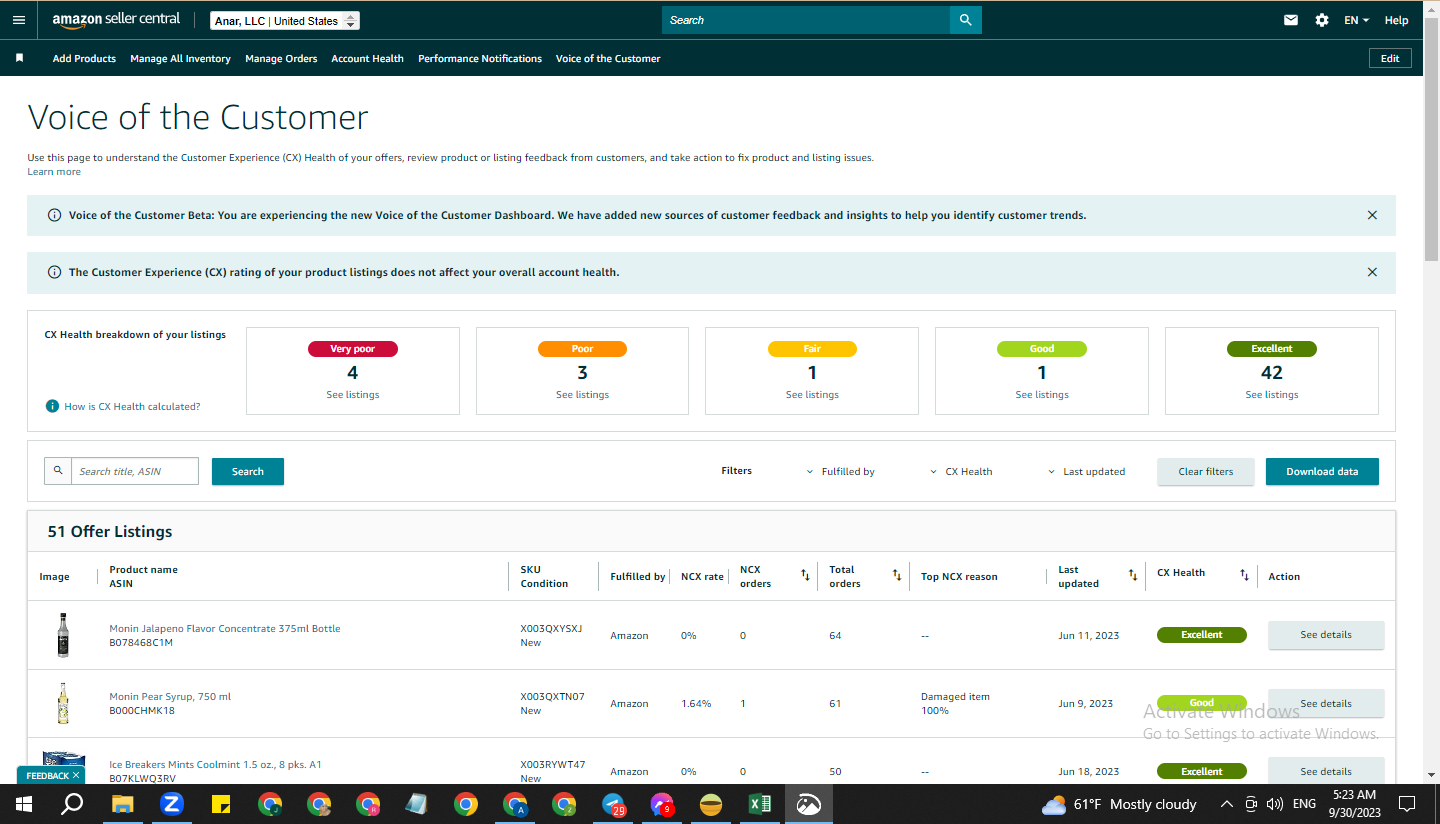Open Monin Jalapeno Flavor Concentrate product link
The height and width of the screenshot is (824, 1440).
225,629
